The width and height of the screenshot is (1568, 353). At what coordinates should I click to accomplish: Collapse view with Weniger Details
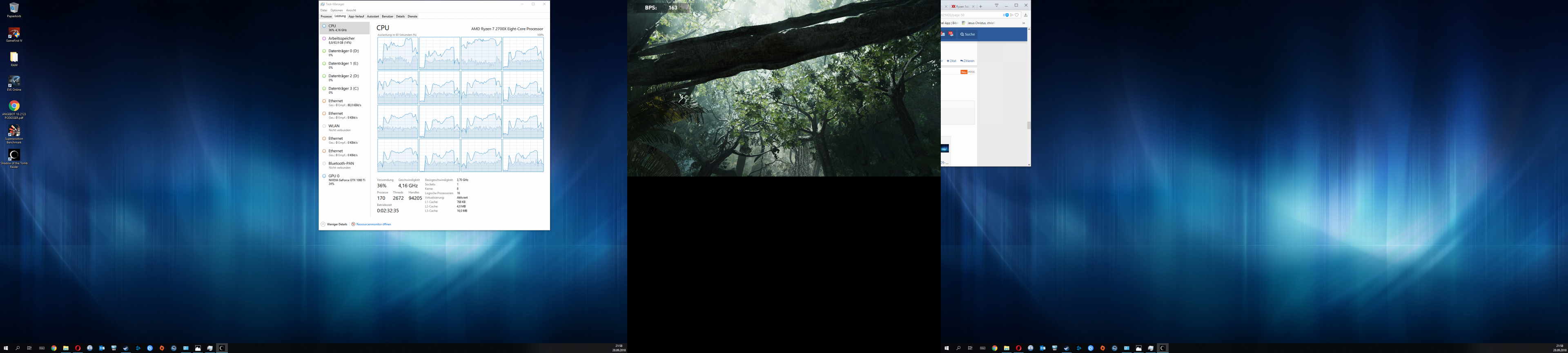click(x=334, y=224)
